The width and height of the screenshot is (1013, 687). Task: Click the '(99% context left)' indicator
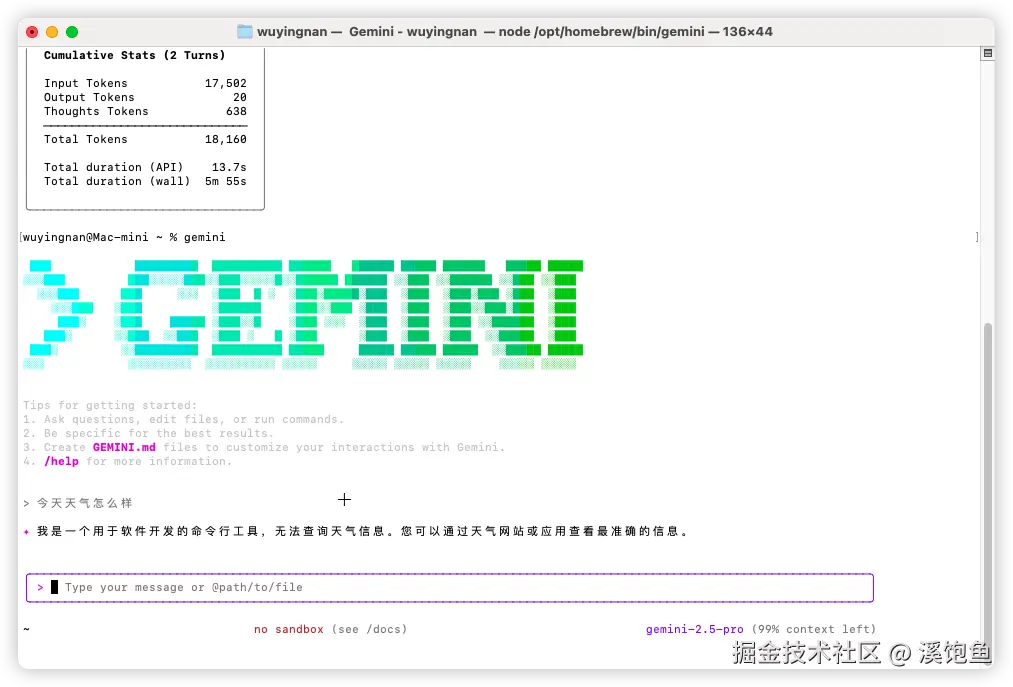(814, 629)
